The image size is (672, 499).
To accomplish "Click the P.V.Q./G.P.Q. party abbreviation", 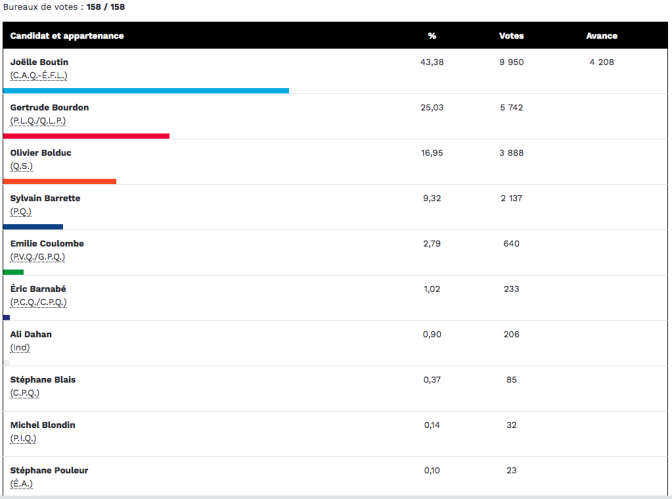I will click(x=38, y=257).
